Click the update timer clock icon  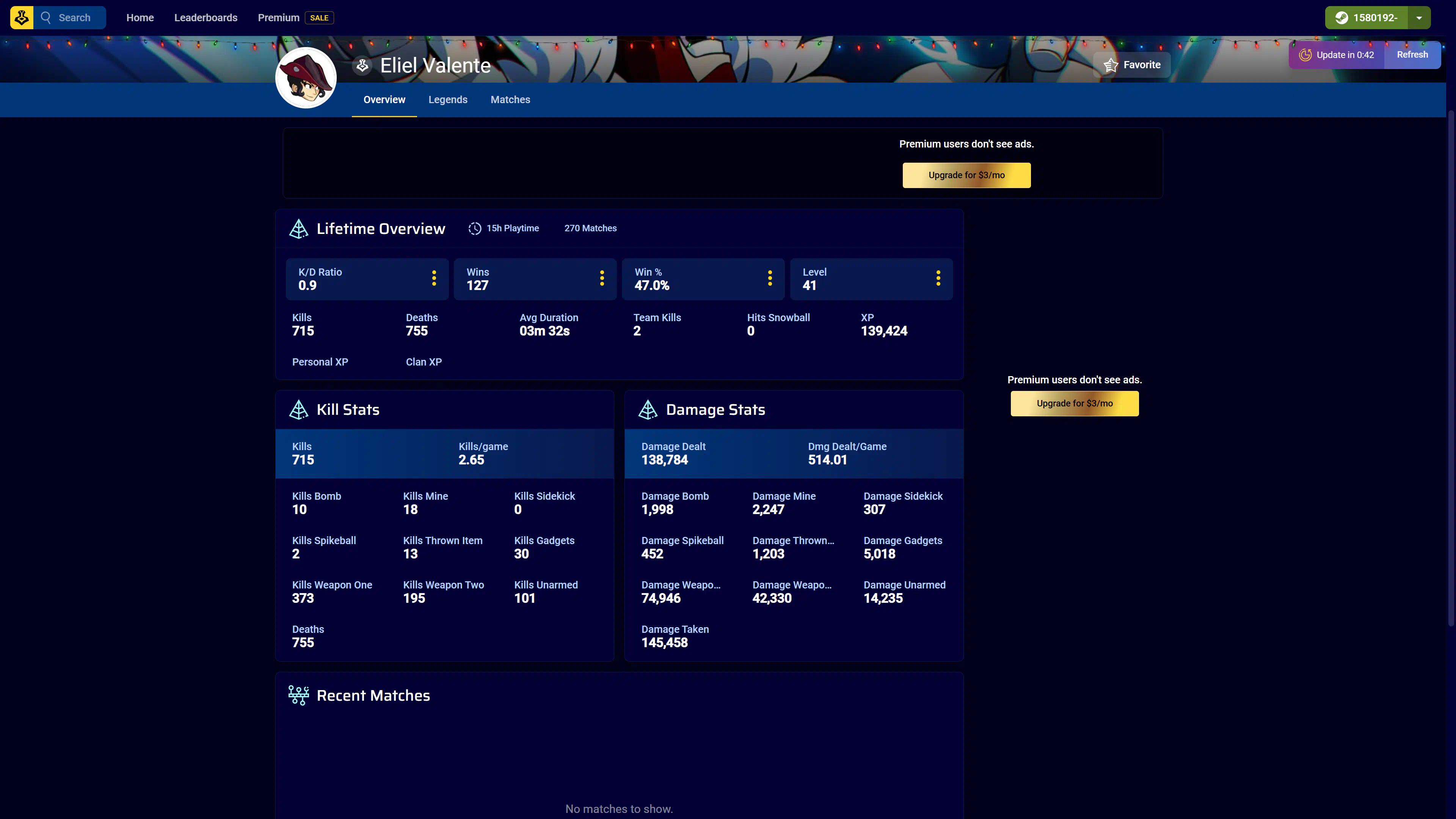[1305, 55]
